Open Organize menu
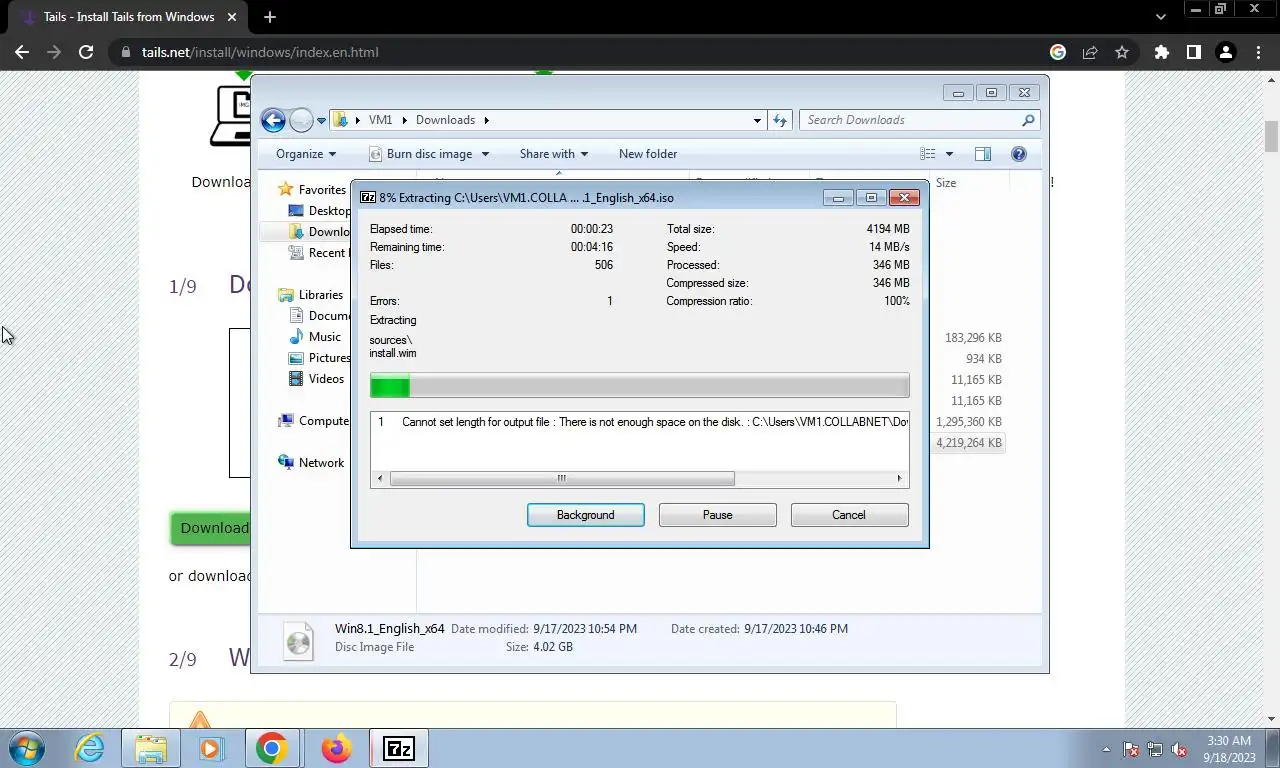Viewport: 1280px width, 768px height. pyautogui.click(x=305, y=154)
